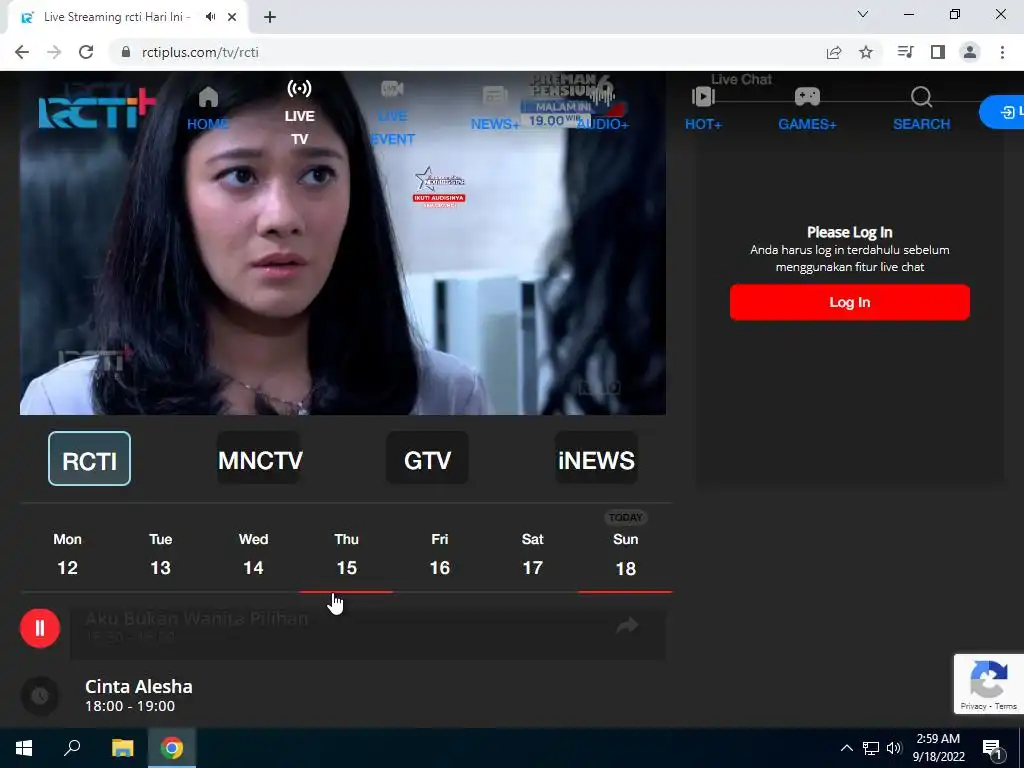Click the blue login button at top right

[1003, 112]
